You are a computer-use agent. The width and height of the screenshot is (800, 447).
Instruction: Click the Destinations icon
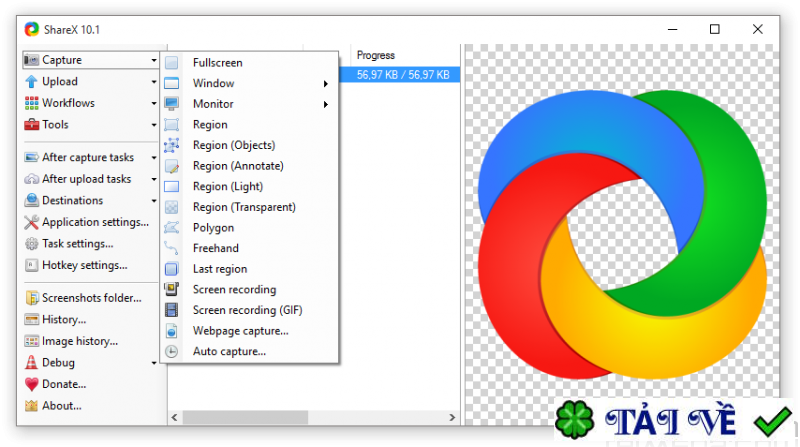(x=32, y=201)
